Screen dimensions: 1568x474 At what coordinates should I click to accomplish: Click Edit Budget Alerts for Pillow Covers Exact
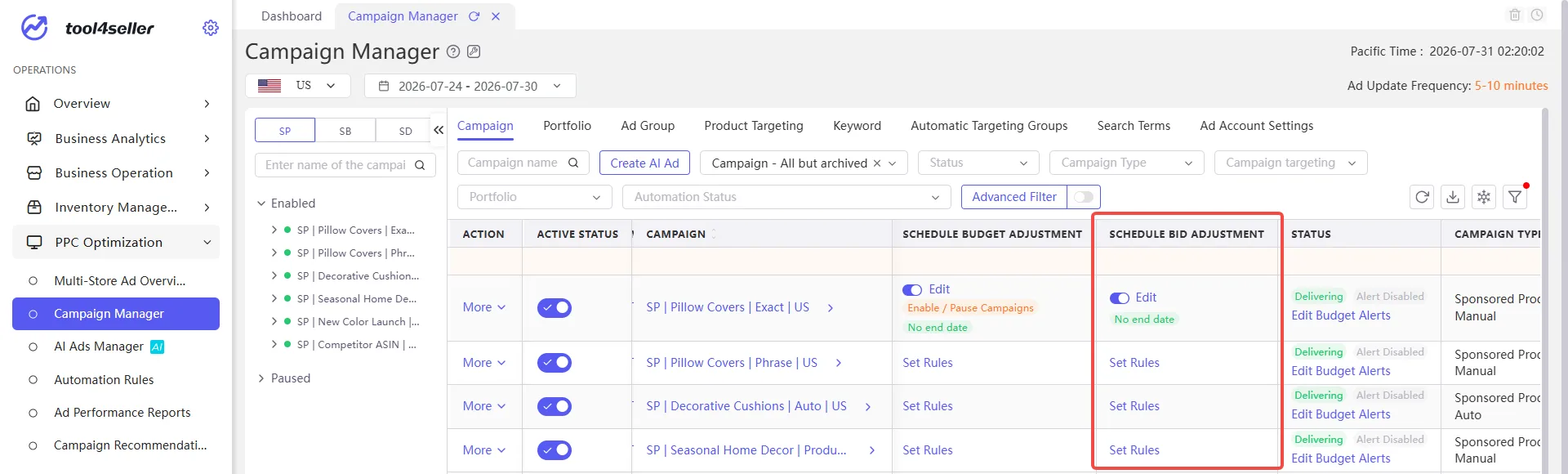click(1340, 315)
